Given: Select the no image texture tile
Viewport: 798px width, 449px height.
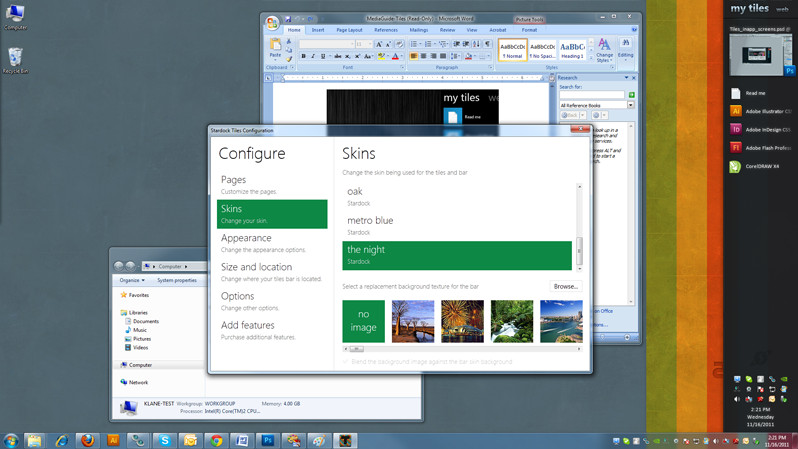Looking at the screenshot, I should click(363, 321).
